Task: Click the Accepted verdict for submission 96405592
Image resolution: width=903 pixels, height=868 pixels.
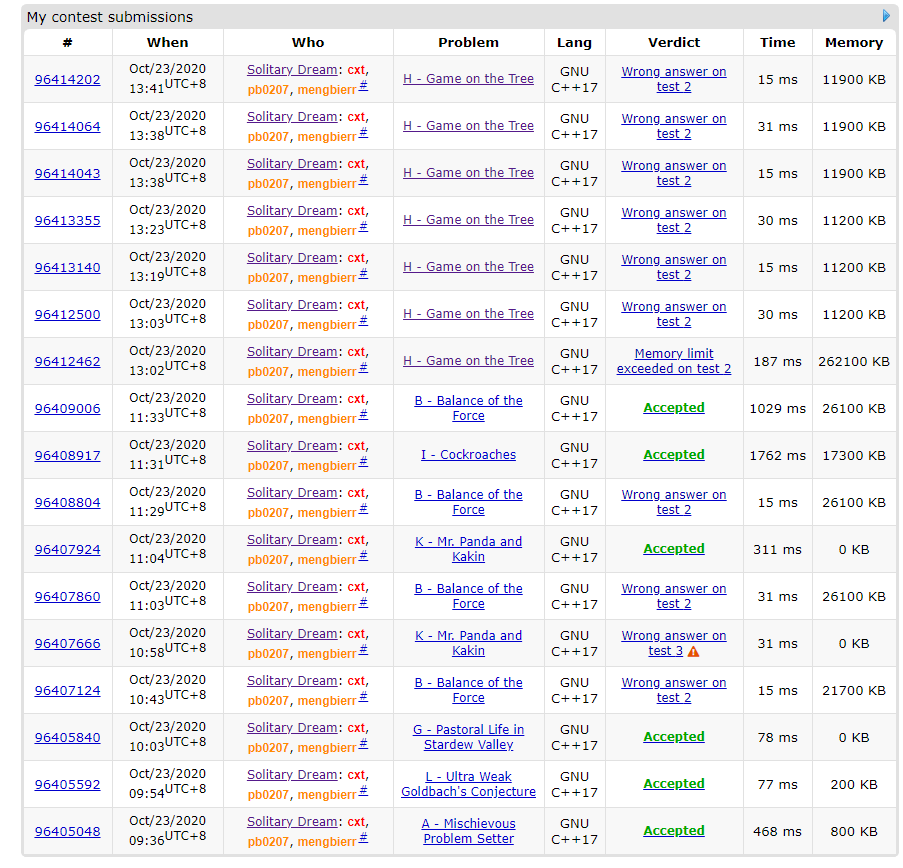Action: click(673, 784)
